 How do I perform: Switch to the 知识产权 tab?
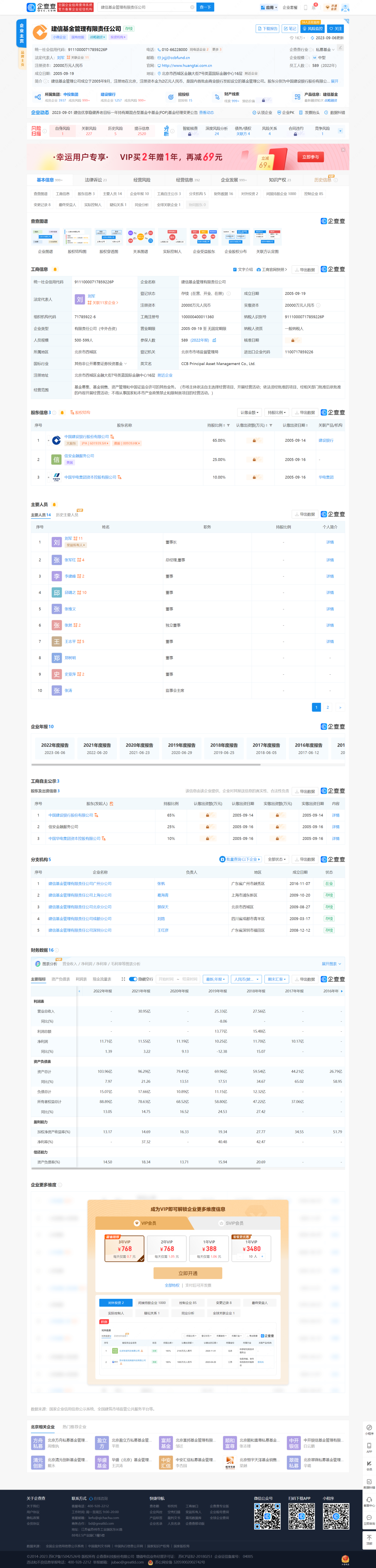[279, 180]
